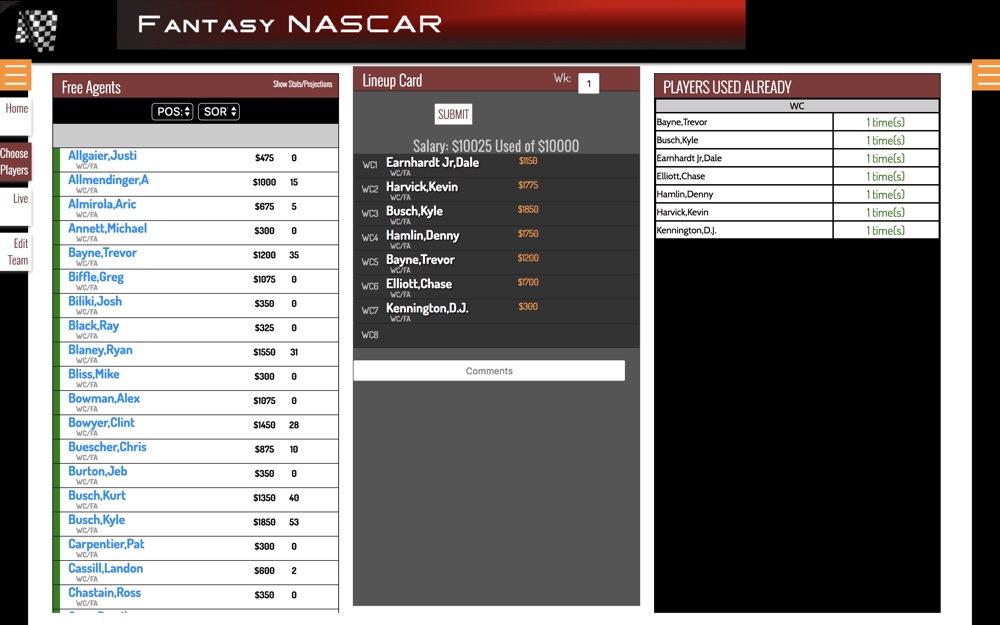Open the SOR sort dropdown

pos(219,112)
